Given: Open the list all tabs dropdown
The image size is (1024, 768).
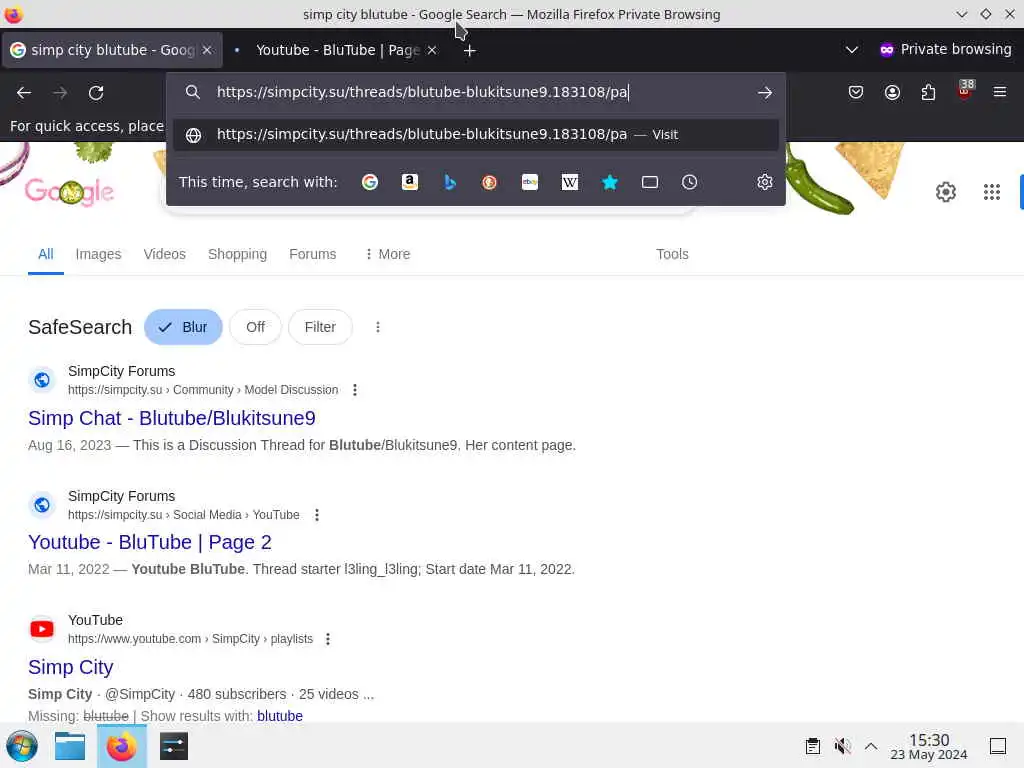Looking at the screenshot, I should pyautogui.click(x=852, y=50).
